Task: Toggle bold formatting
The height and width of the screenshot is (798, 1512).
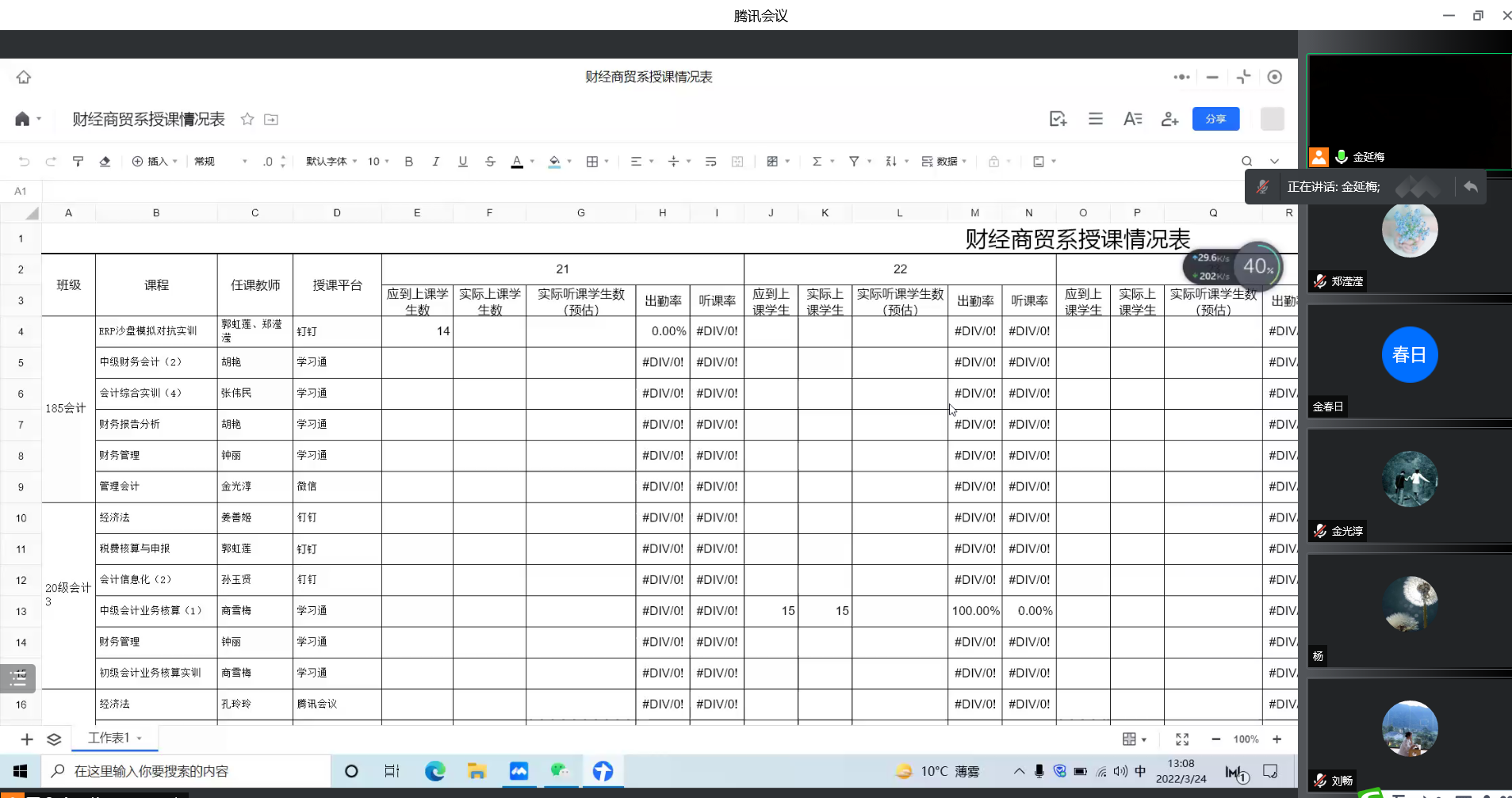Action: (409, 162)
